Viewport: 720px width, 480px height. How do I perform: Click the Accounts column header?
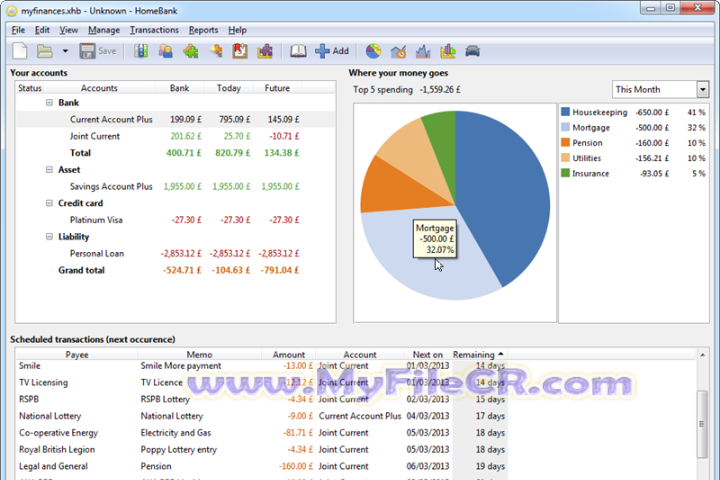[x=99, y=88]
